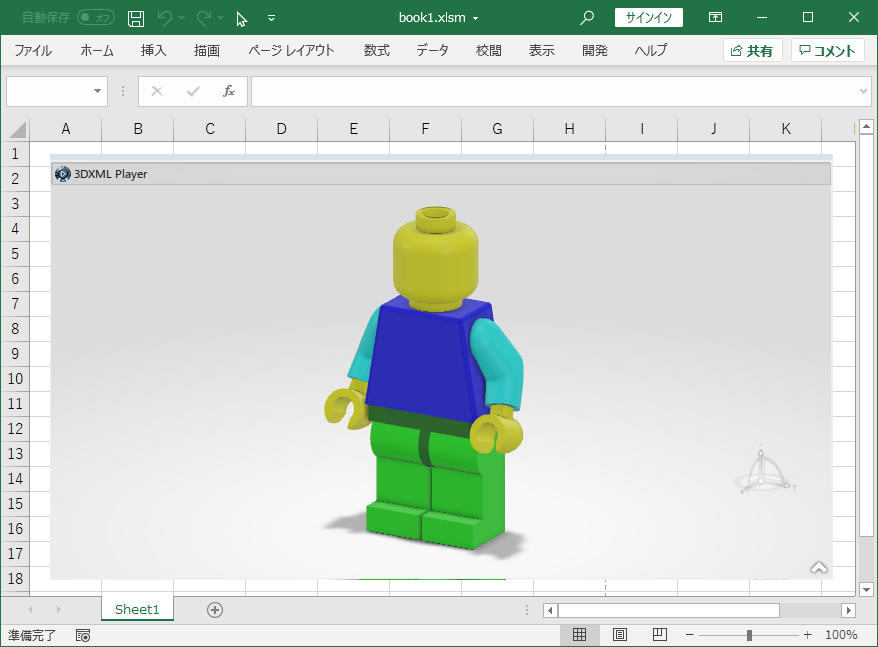Image resolution: width=878 pixels, height=647 pixels.
Task: Click the サインイン button
Action: point(648,17)
